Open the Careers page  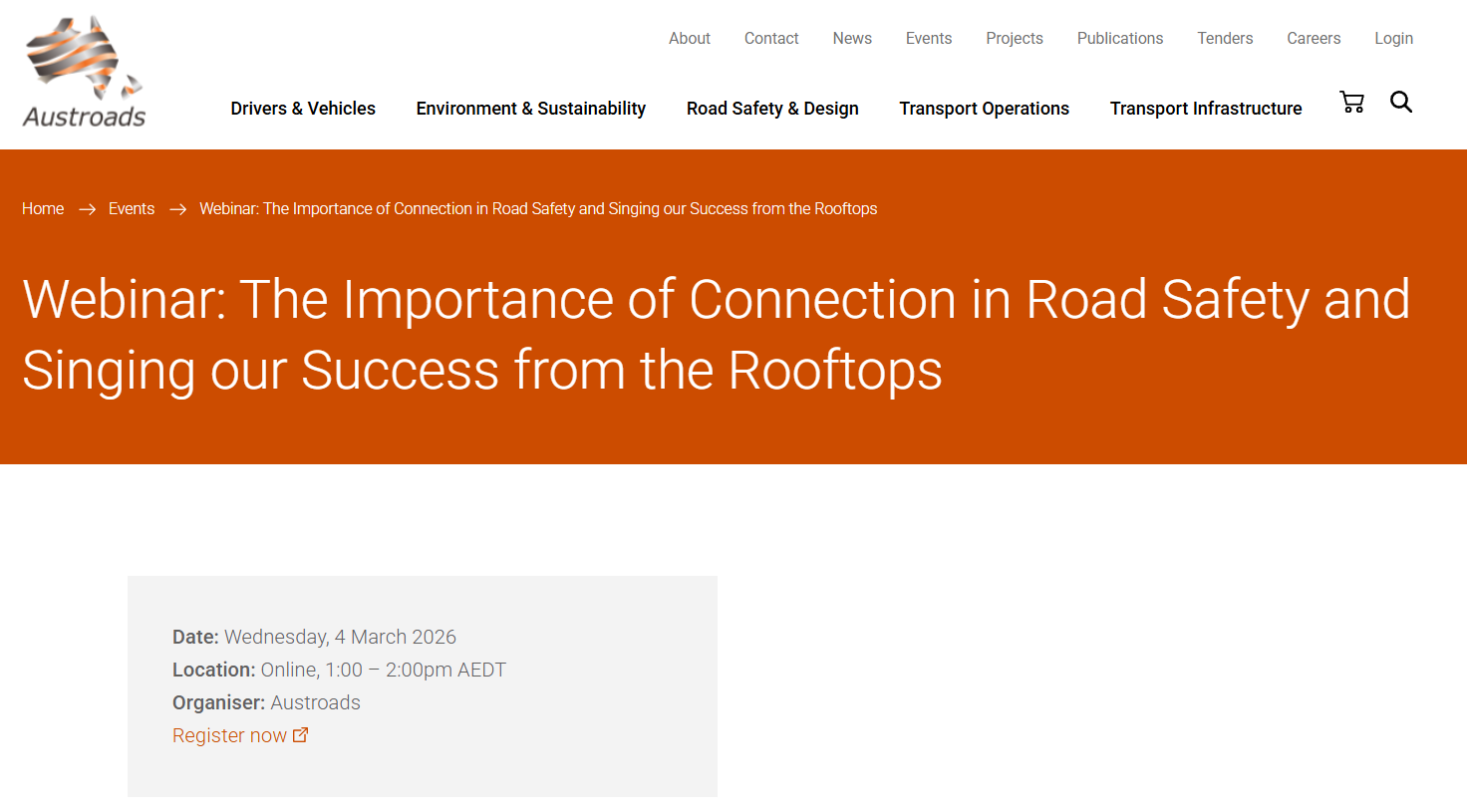[x=1313, y=39]
